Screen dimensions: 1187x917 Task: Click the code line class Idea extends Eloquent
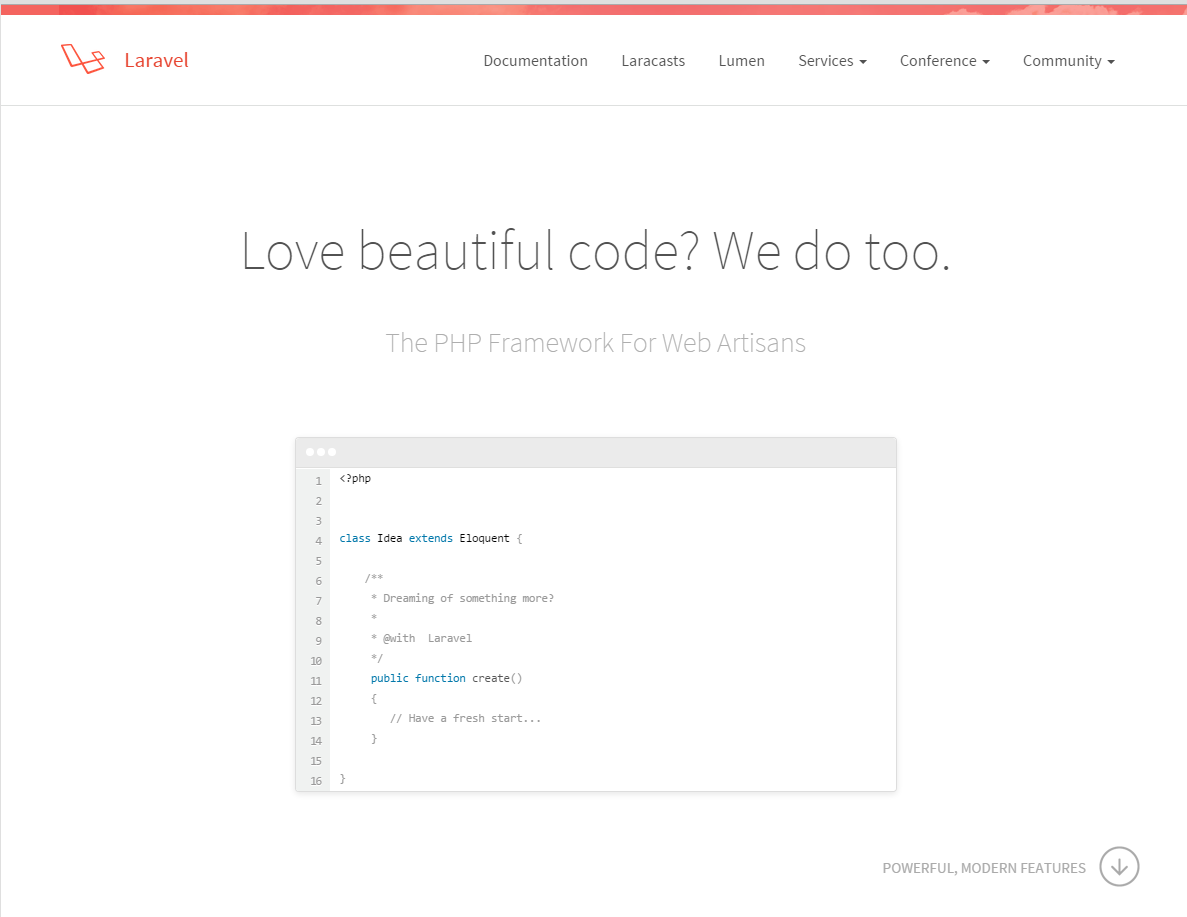(x=431, y=538)
